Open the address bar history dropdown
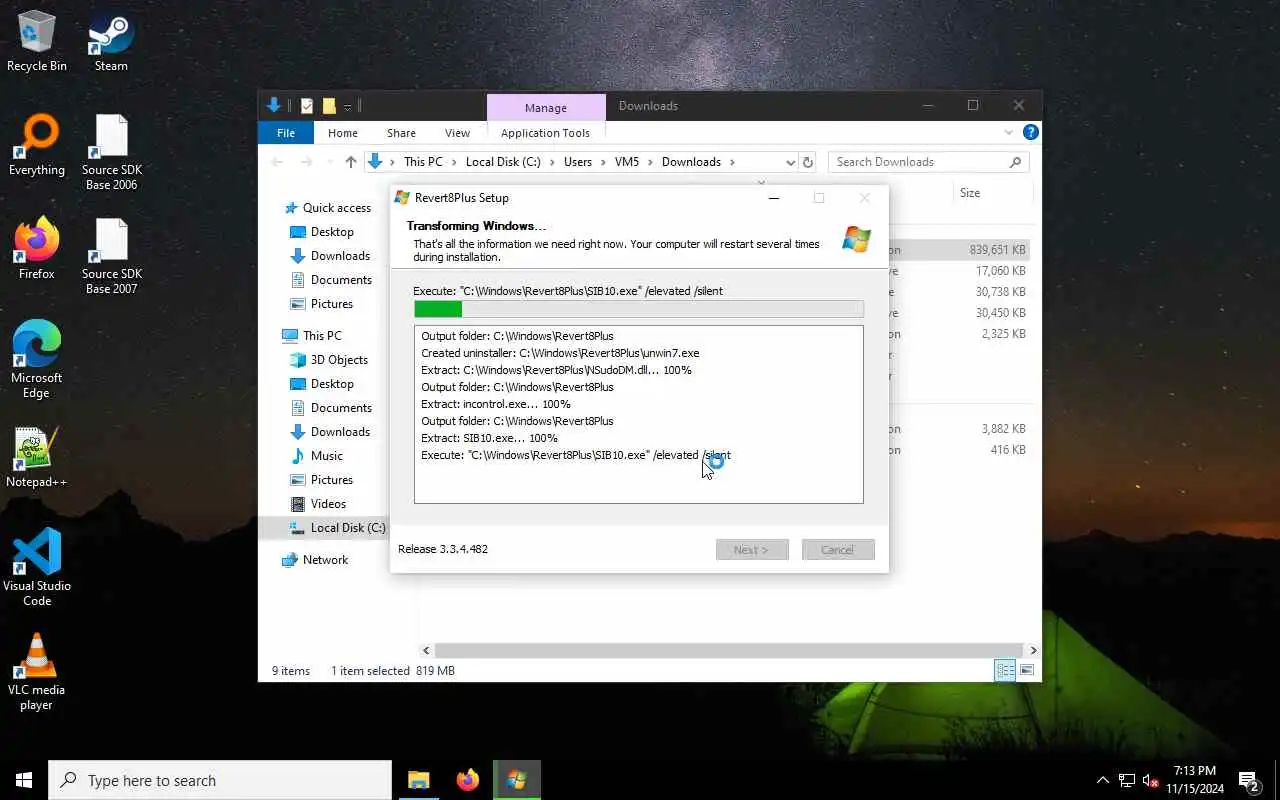 pyautogui.click(x=790, y=162)
